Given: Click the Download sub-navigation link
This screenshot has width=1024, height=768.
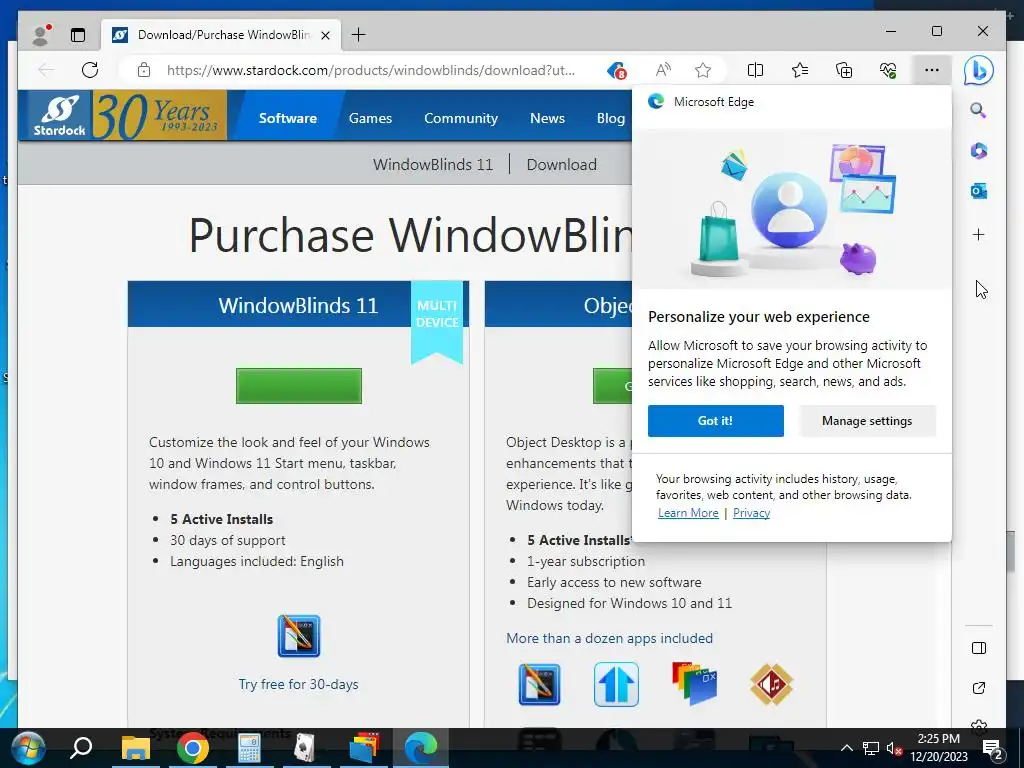Looking at the screenshot, I should [x=562, y=165].
